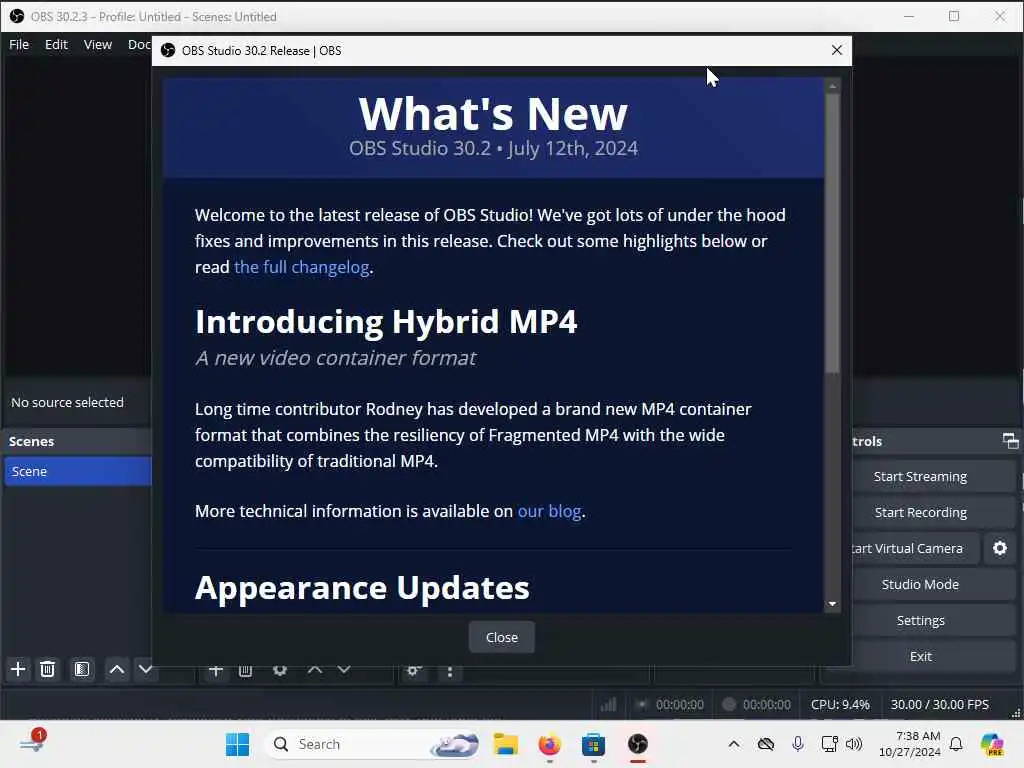Click 'CPU: 9.4%' in status bar
The width and height of the screenshot is (1024, 768).
(x=840, y=704)
